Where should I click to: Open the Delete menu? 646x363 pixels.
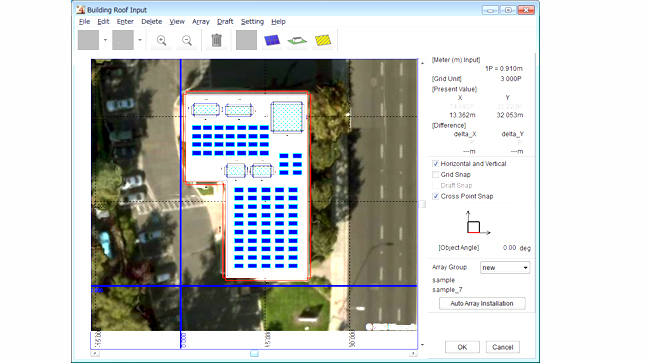[152, 21]
